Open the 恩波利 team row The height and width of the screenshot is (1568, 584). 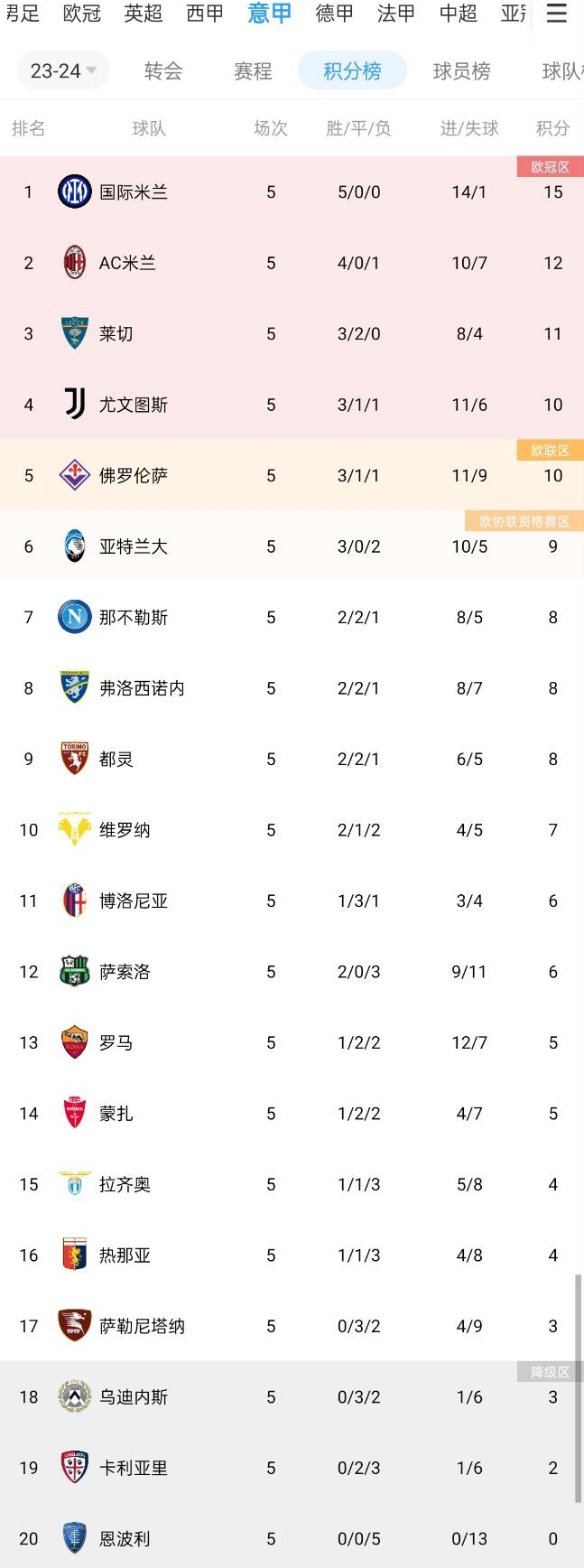tap(292, 1538)
